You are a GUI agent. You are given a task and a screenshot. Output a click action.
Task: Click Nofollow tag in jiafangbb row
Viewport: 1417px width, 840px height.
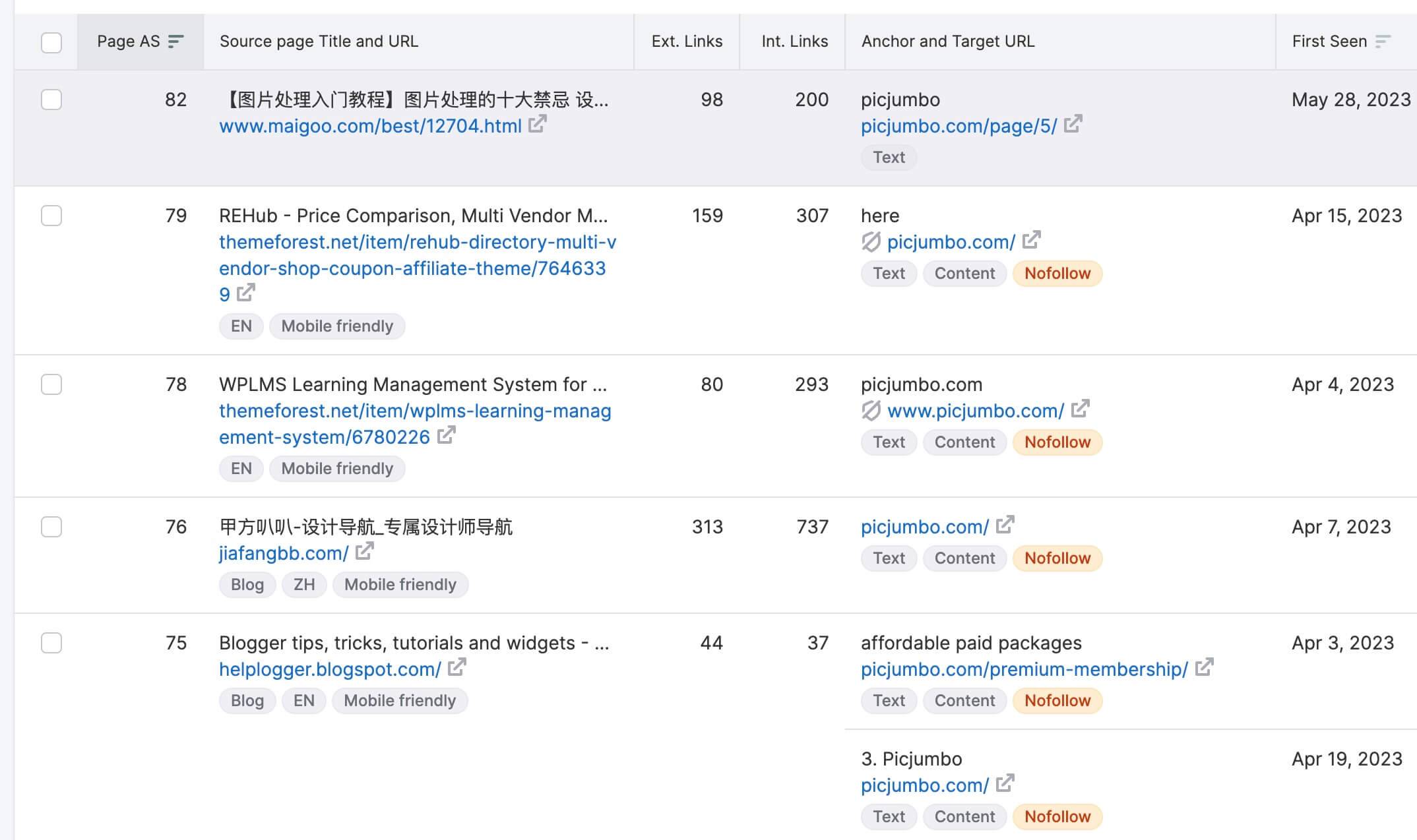tap(1057, 558)
